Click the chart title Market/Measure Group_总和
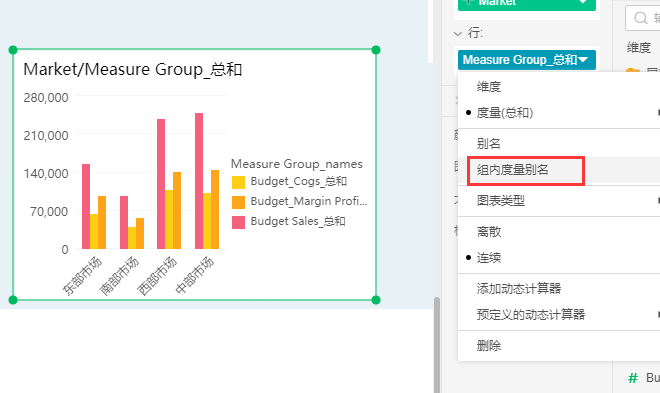The width and height of the screenshot is (660, 393). 133,69
